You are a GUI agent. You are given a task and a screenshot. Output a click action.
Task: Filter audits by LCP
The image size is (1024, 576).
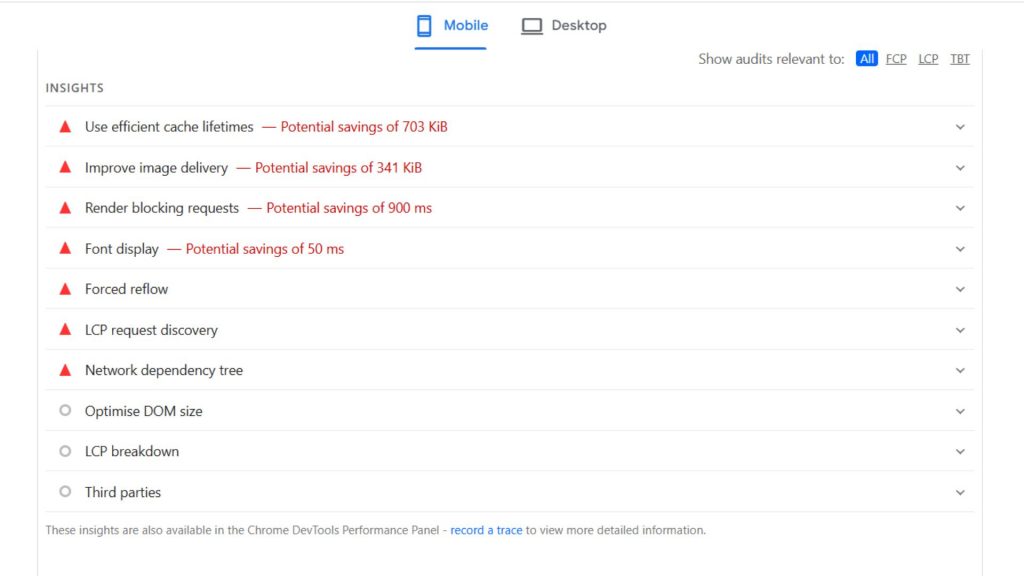928,59
